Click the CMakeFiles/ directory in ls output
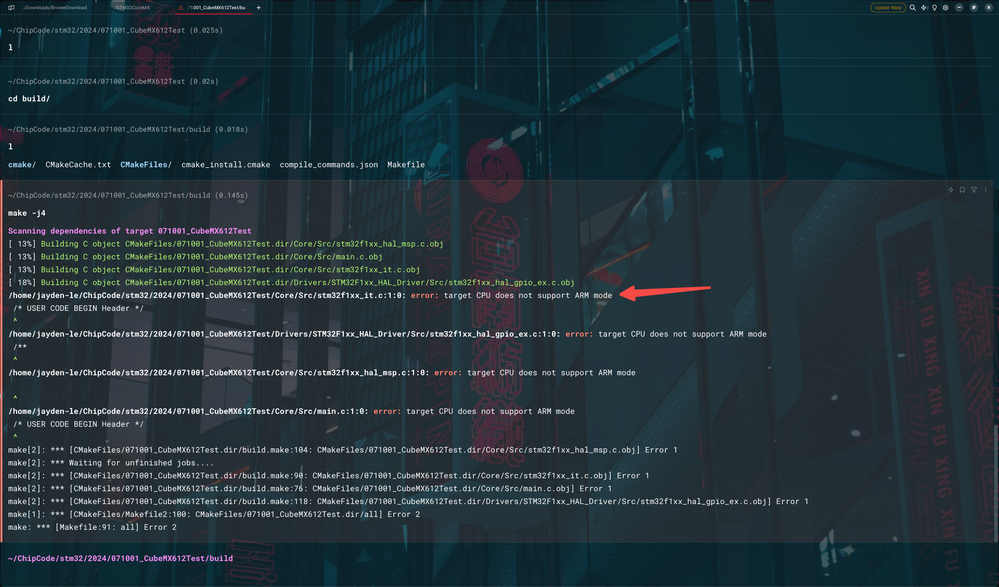This screenshot has height=587, width=999. pos(146,164)
